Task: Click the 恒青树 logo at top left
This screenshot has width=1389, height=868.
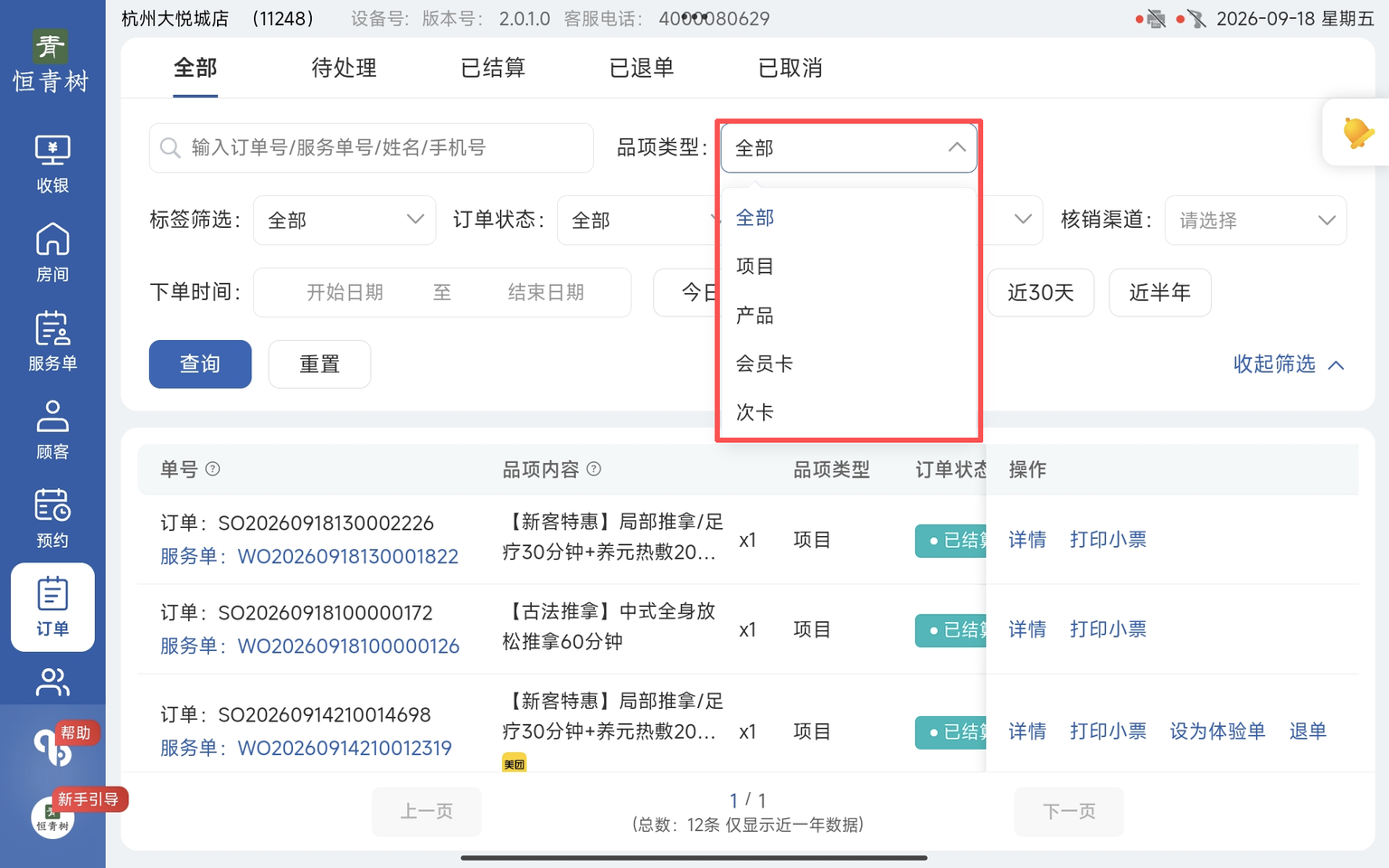Action: (x=51, y=61)
